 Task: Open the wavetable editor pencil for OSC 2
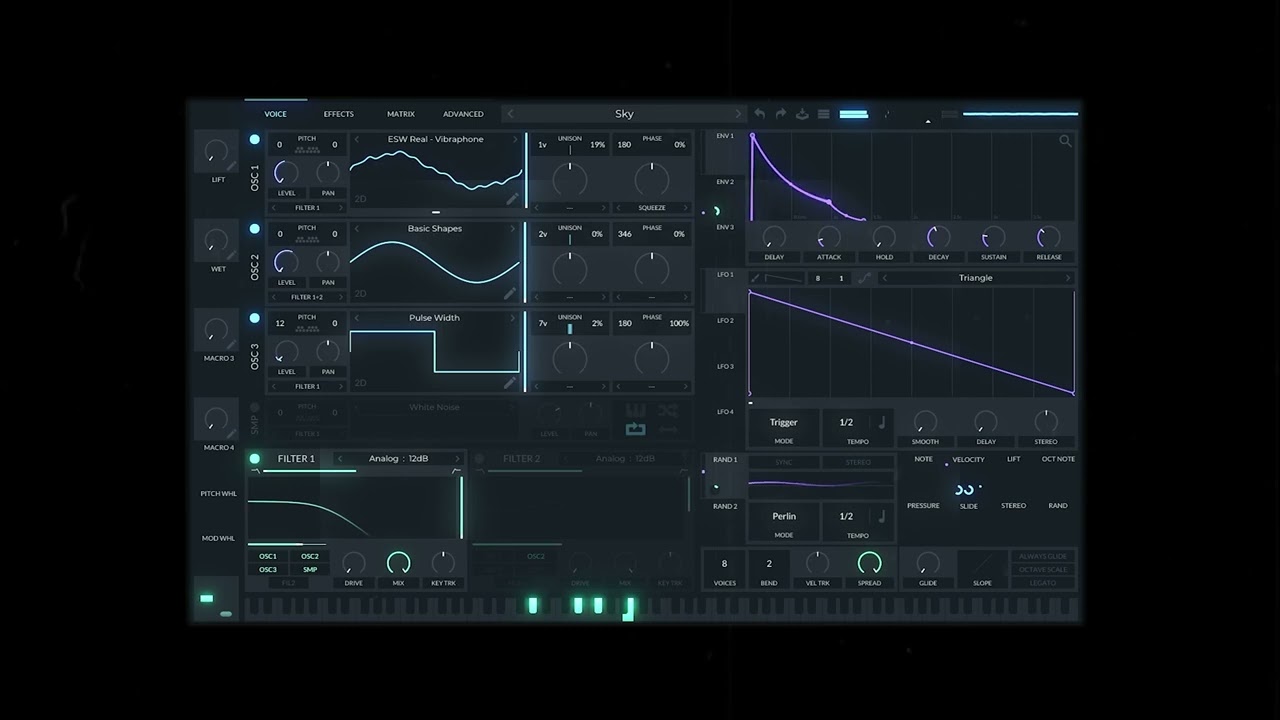click(x=511, y=293)
